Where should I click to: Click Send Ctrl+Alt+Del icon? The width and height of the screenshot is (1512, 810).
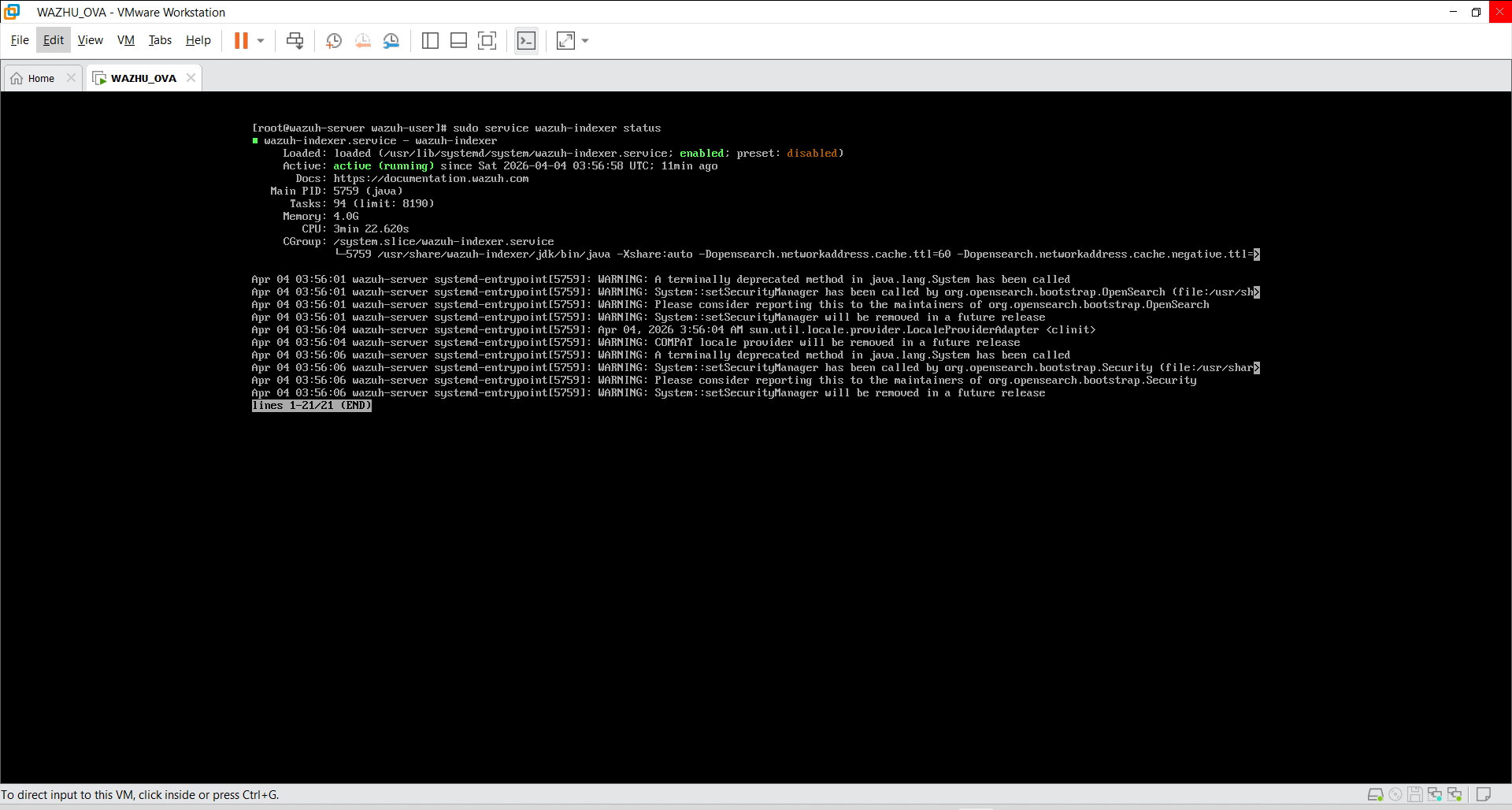(x=295, y=41)
